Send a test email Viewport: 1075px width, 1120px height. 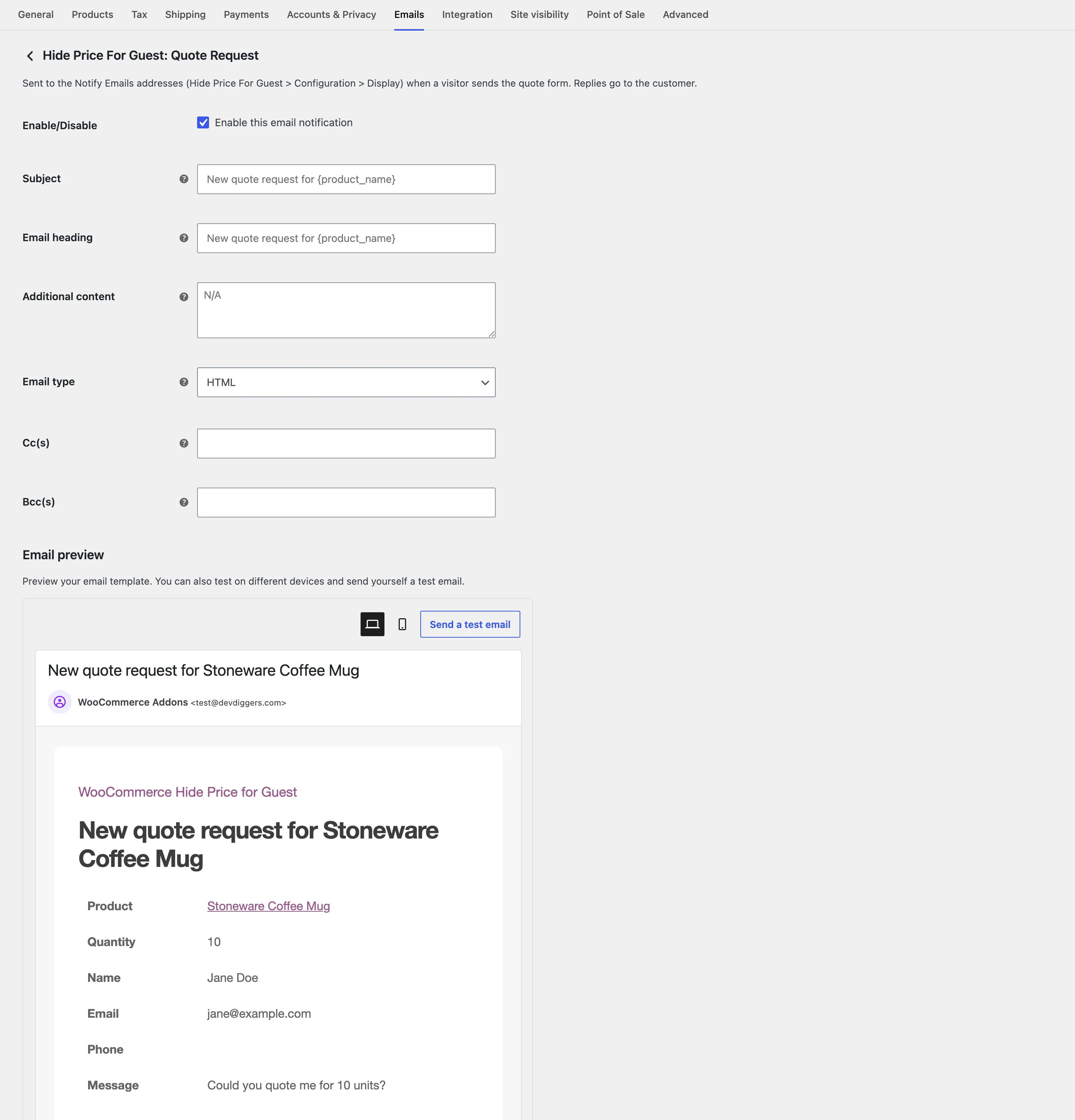coord(470,624)
